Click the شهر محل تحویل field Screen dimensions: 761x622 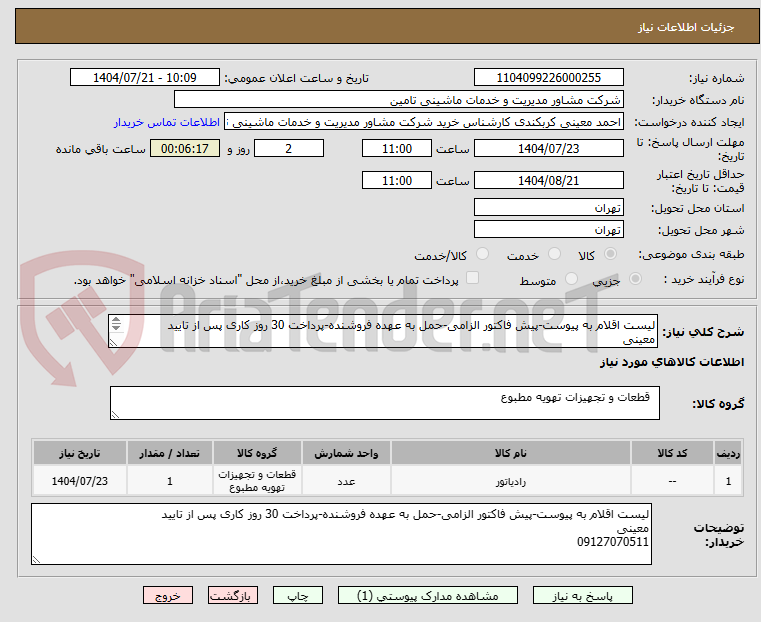(x=548, y=229)
